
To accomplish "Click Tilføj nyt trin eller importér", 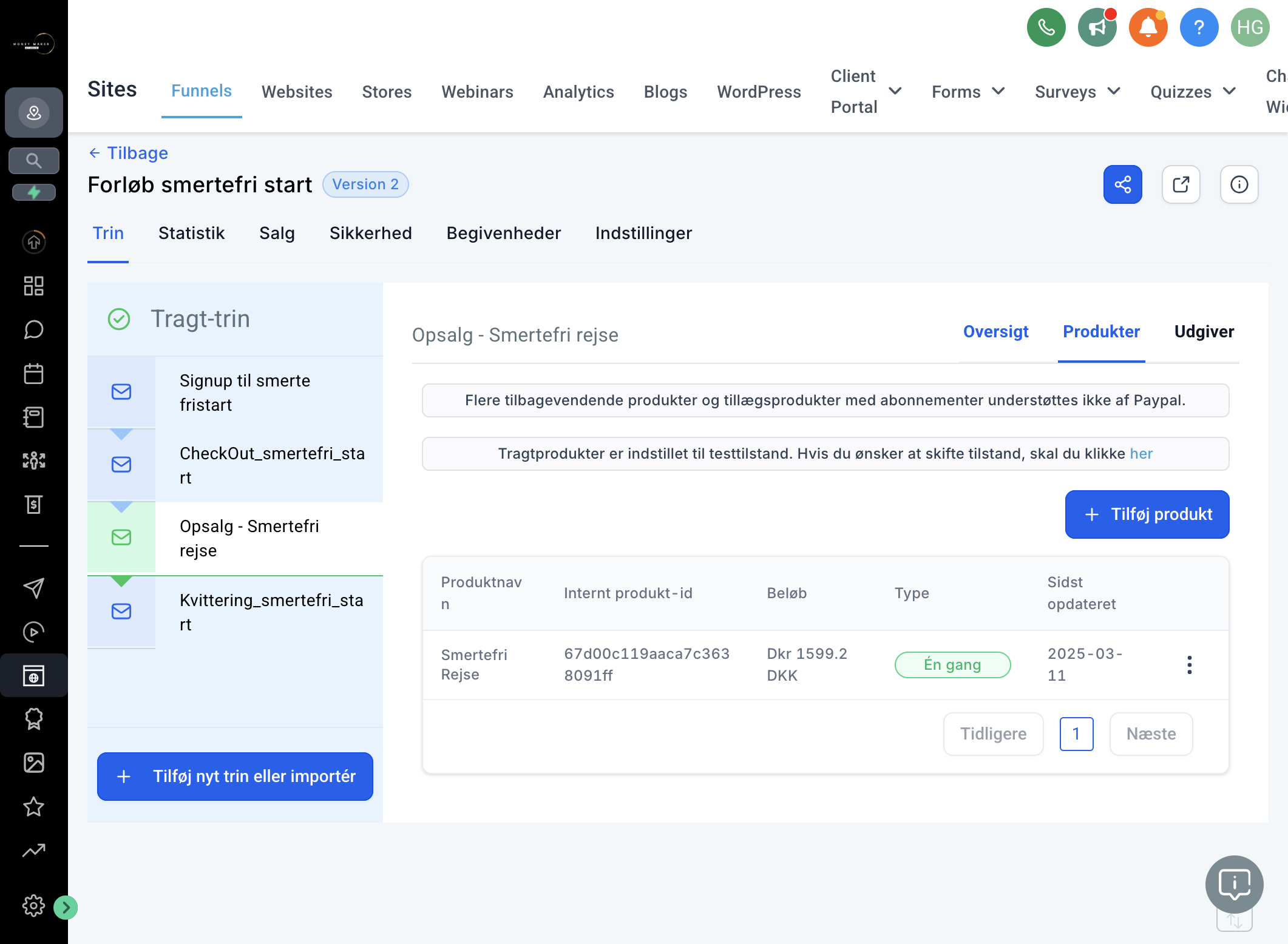I will click(x=235, y=777).
